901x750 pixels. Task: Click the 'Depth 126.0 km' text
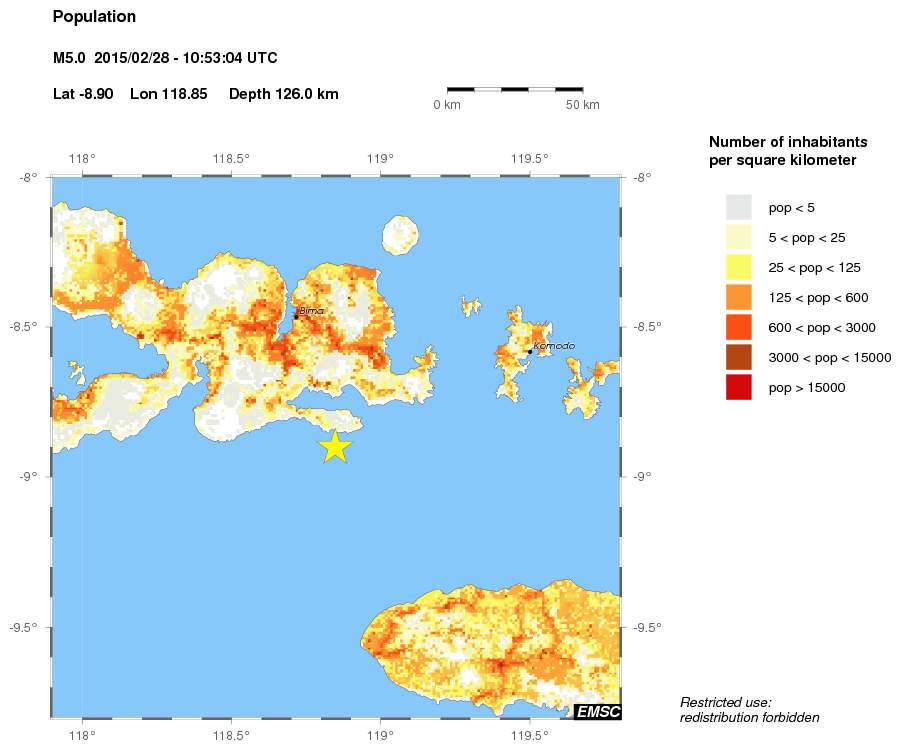[x=284, y=94]
